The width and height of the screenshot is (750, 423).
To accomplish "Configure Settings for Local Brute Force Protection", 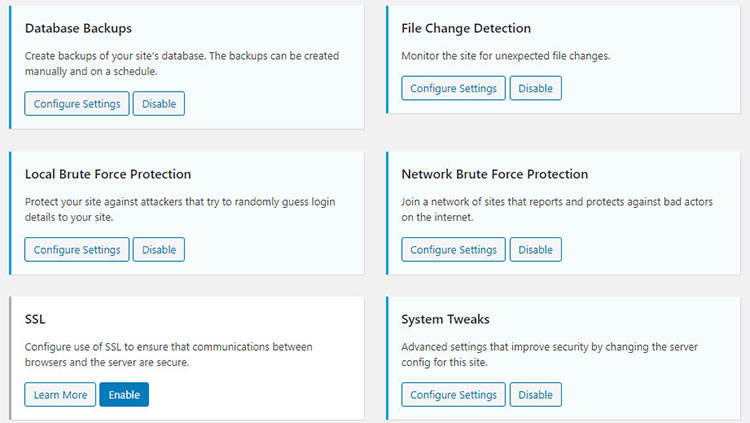I will [77, 249].
